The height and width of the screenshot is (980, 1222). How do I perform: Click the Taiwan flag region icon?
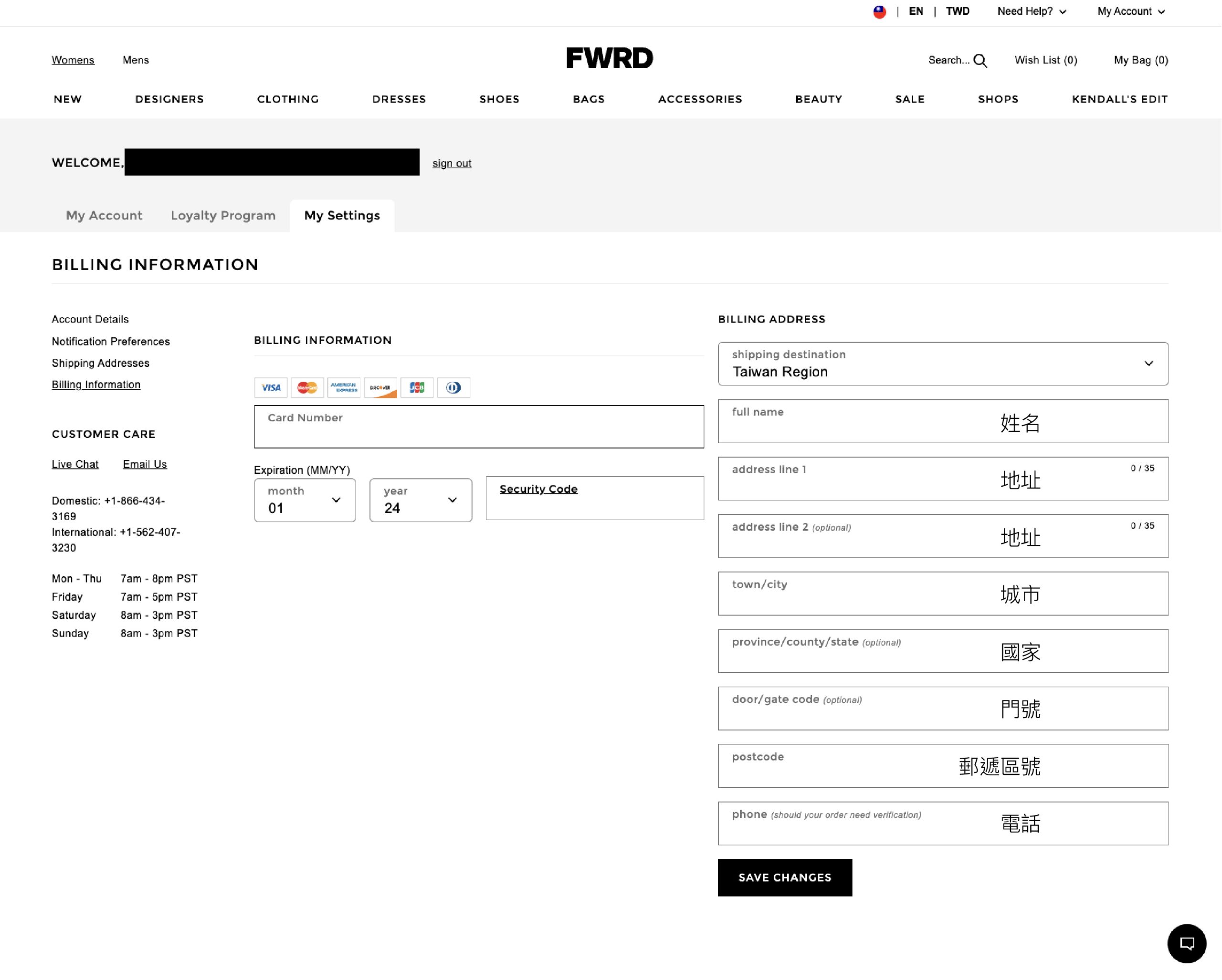click(879, 12)
